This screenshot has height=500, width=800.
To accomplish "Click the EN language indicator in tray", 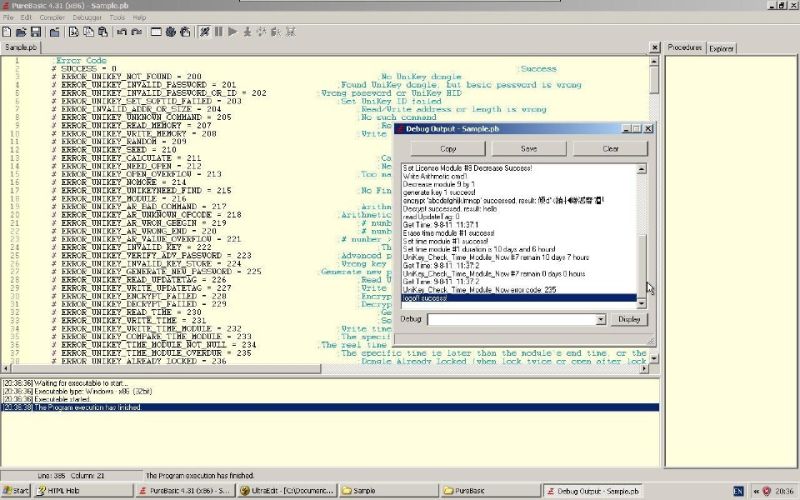I will tap(737, 491).
